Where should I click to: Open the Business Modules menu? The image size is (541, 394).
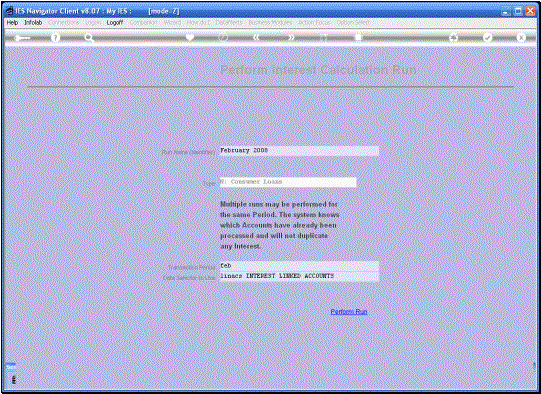[x=270, y=22]
